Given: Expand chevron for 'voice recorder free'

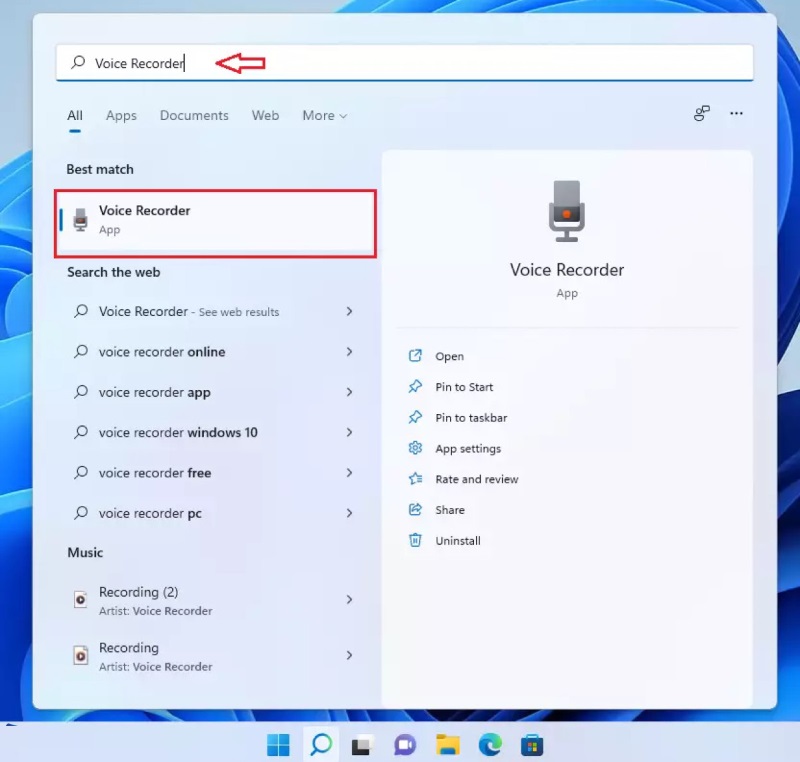Looking at the screenshot, I should point(349,473).
